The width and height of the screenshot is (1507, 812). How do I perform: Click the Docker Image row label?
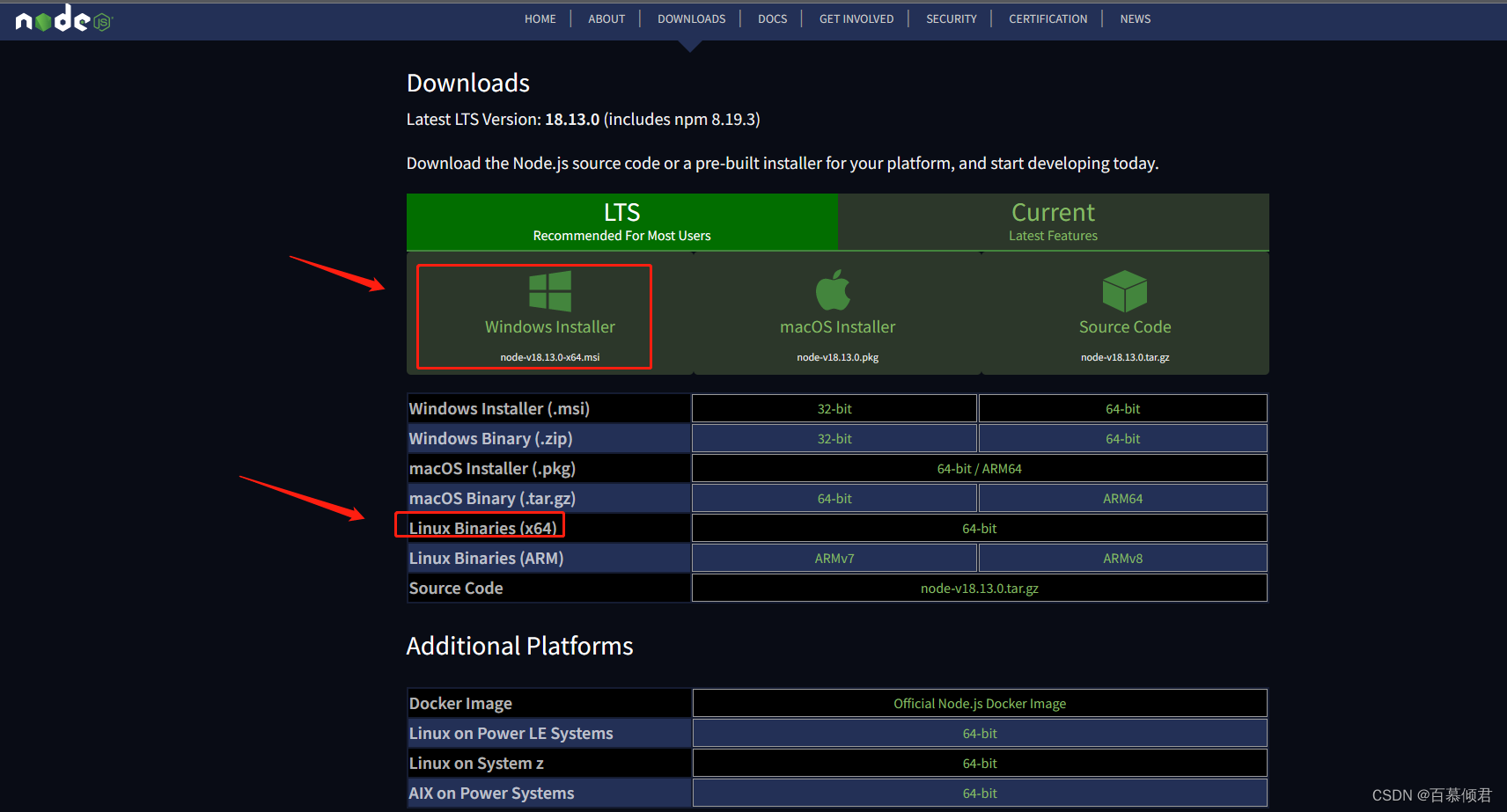[x=460, y=703]
